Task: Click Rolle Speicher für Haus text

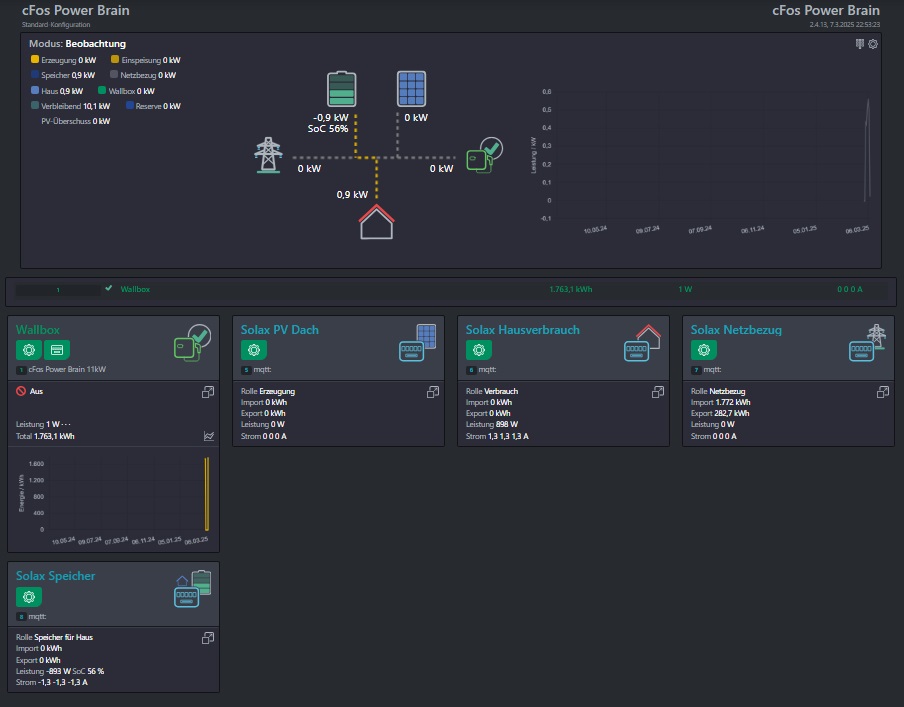Action: pos(54,637)
